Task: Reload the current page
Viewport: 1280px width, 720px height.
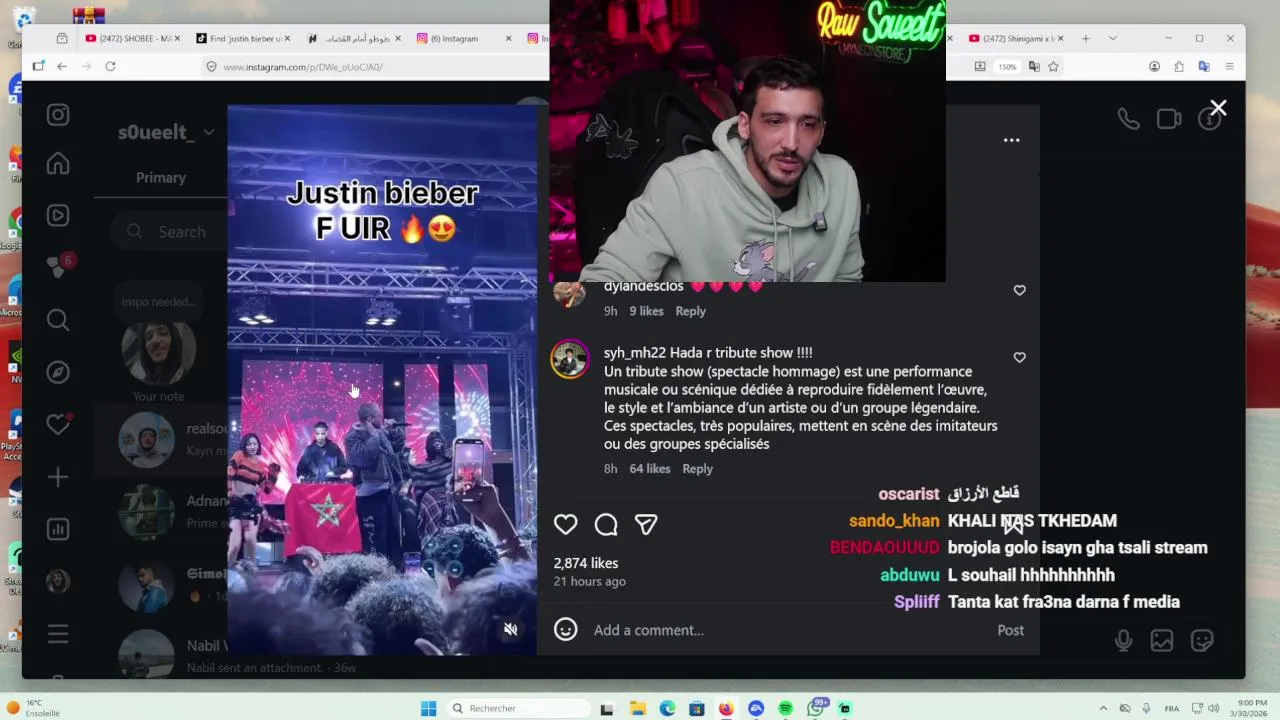Action: pos(110,66)
